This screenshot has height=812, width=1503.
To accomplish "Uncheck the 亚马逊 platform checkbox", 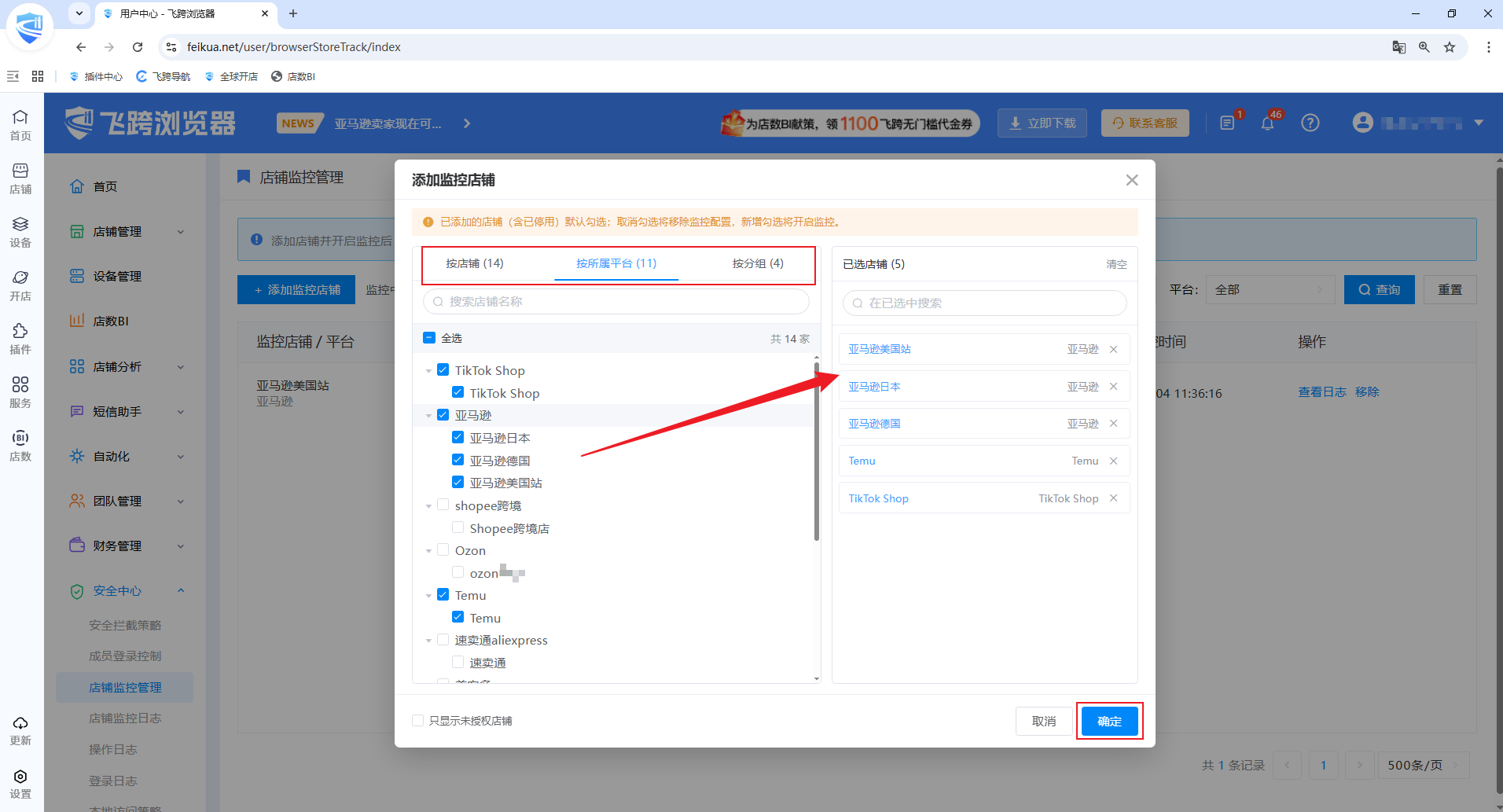I will click(443, 415).
